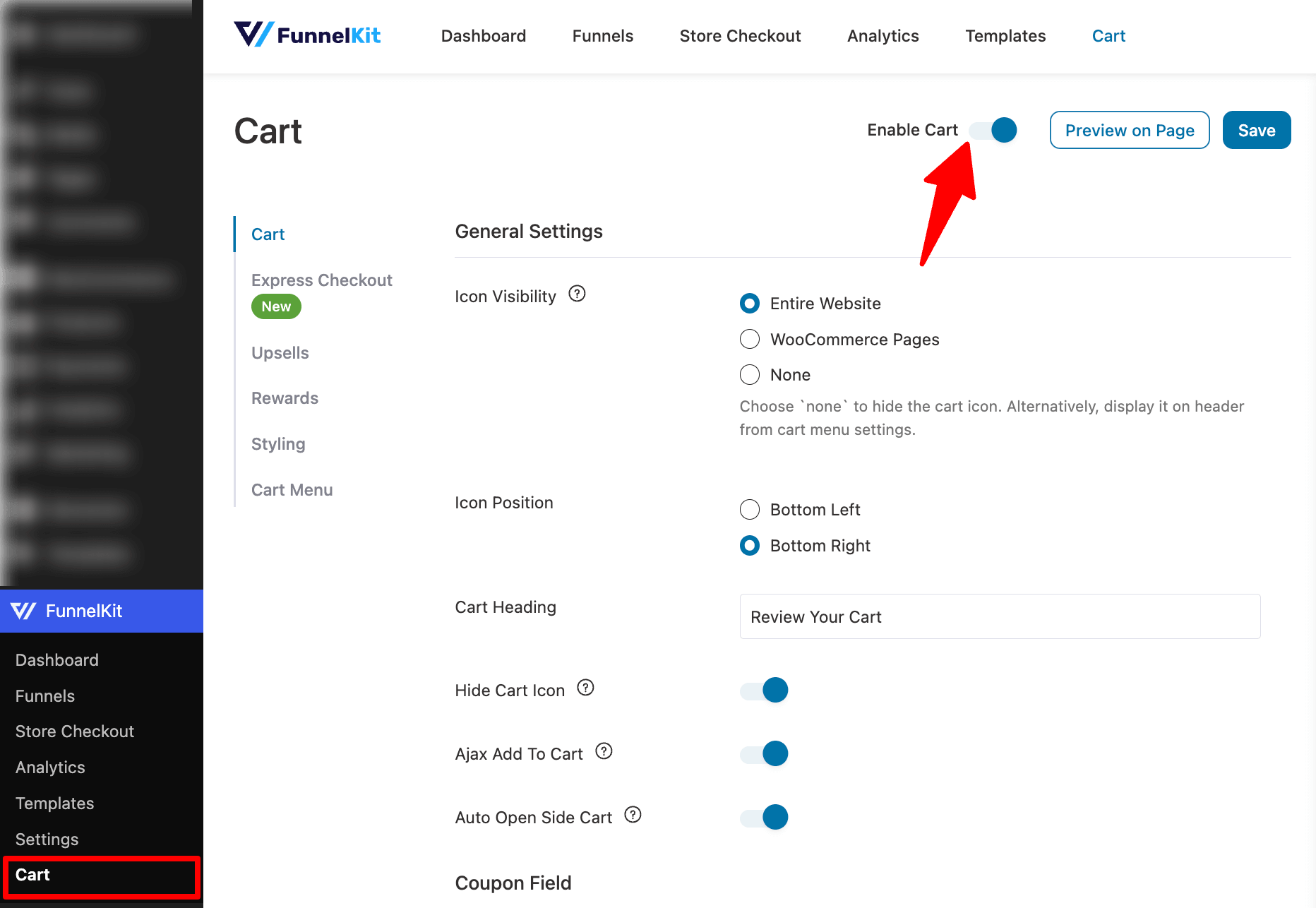This screenshot has width=1316, height=908.
Task: Select Entire Website icon visibility
Action: click(x=749, y=304)
